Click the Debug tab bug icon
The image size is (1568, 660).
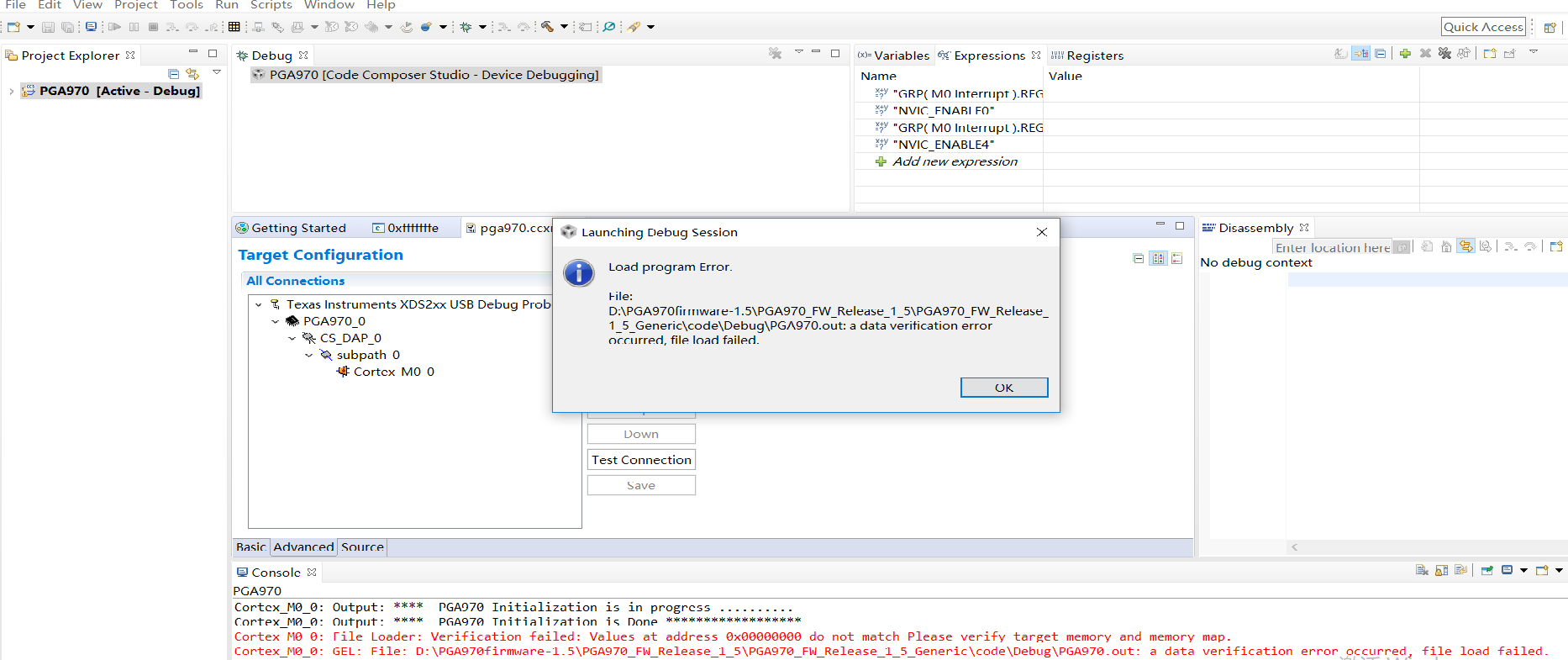click(x=242, y=55)
